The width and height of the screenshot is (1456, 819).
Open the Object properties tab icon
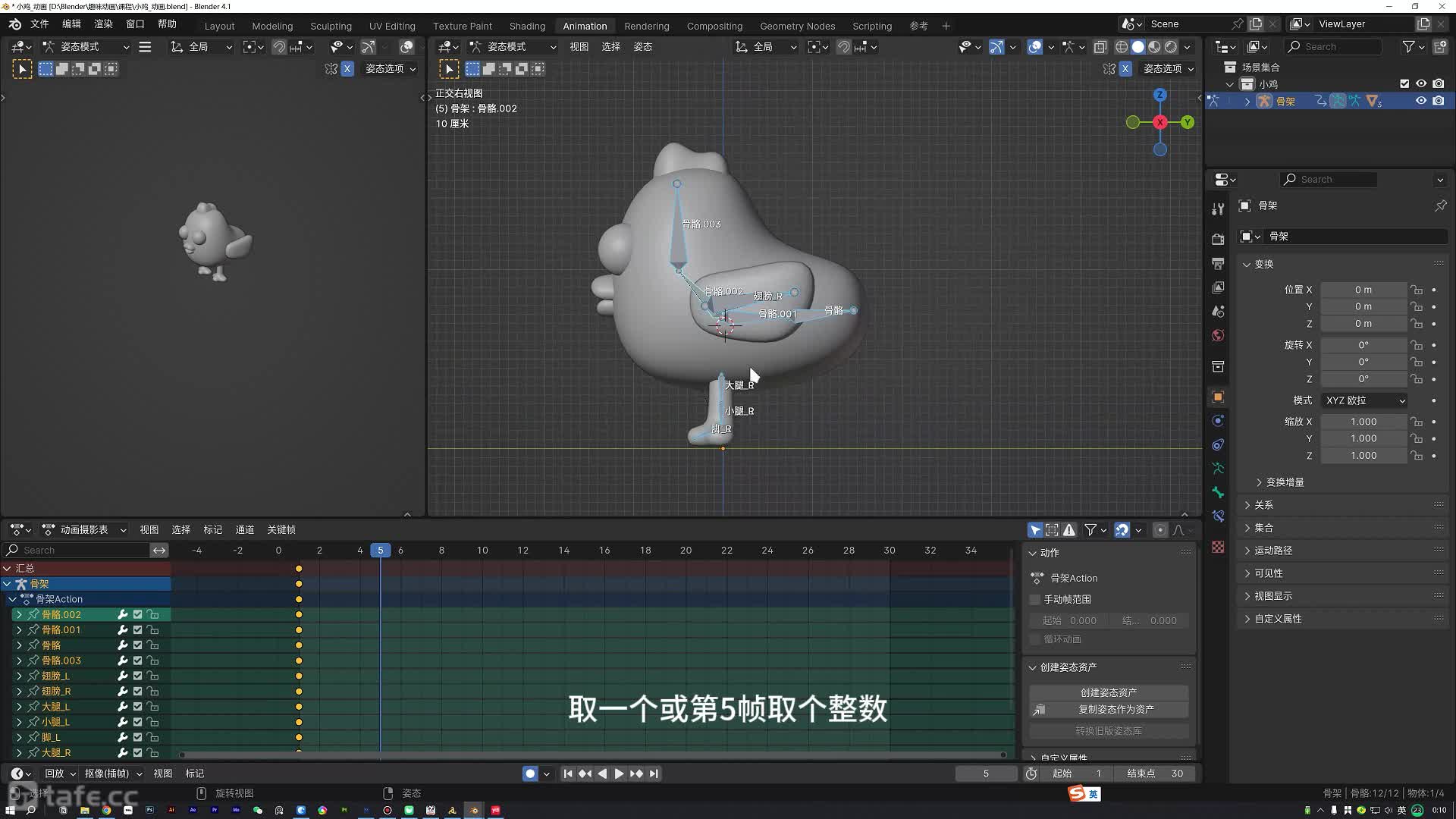pyautogui.click(x=1218, y=397)
